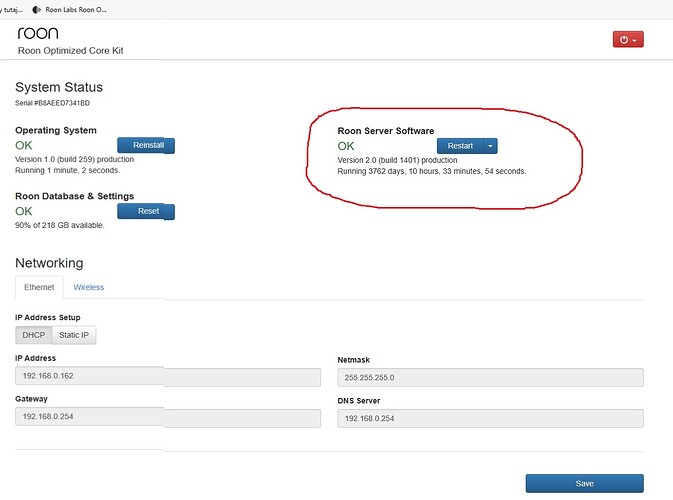Reset the Roon Database & Settings
The height and width of the screenshot is (500, 673).
coord(146,211)
